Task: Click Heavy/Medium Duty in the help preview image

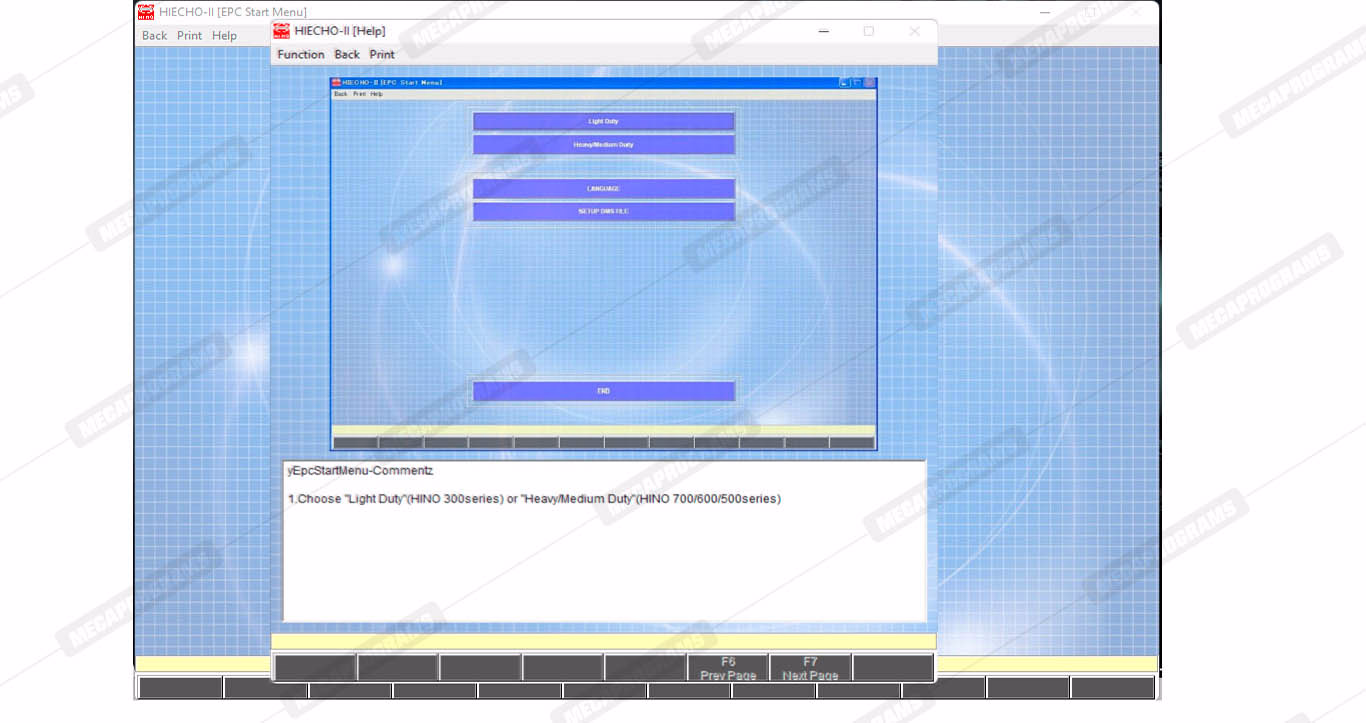Action: pyautogui.click(x=603, y=145)
